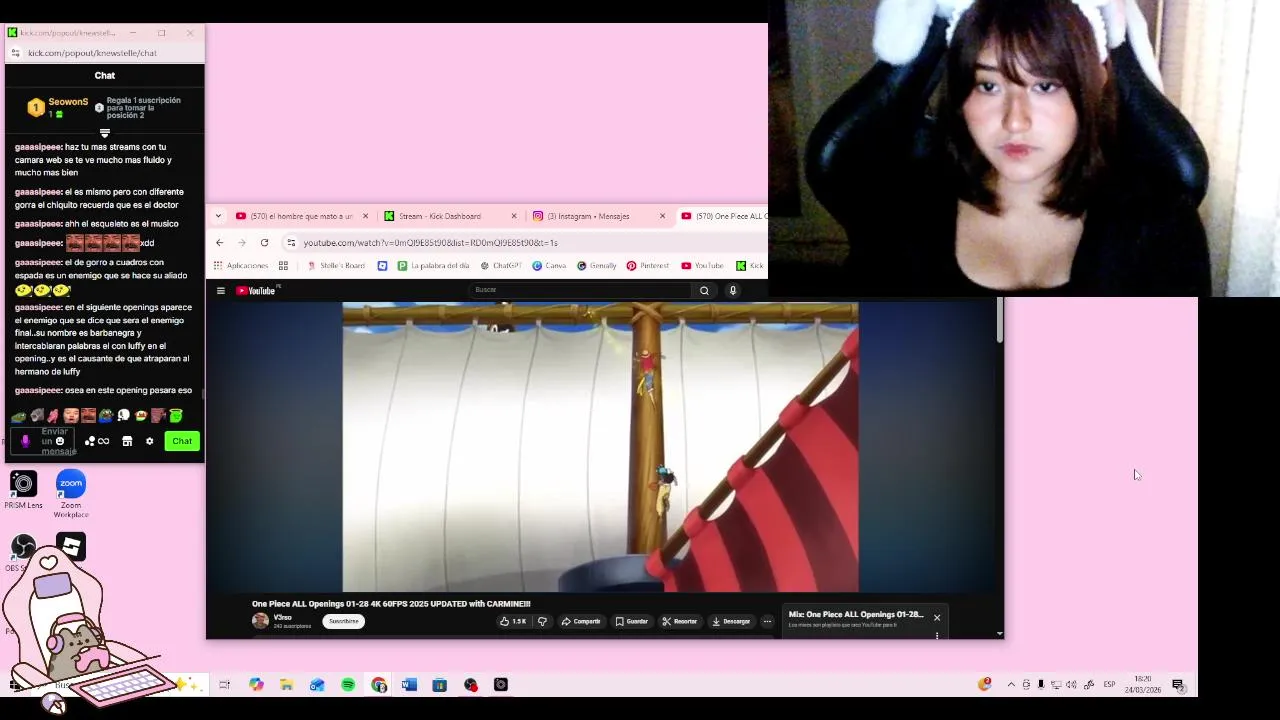
Task: Reload the YouTube page
Action: click(x=264, y=243)
